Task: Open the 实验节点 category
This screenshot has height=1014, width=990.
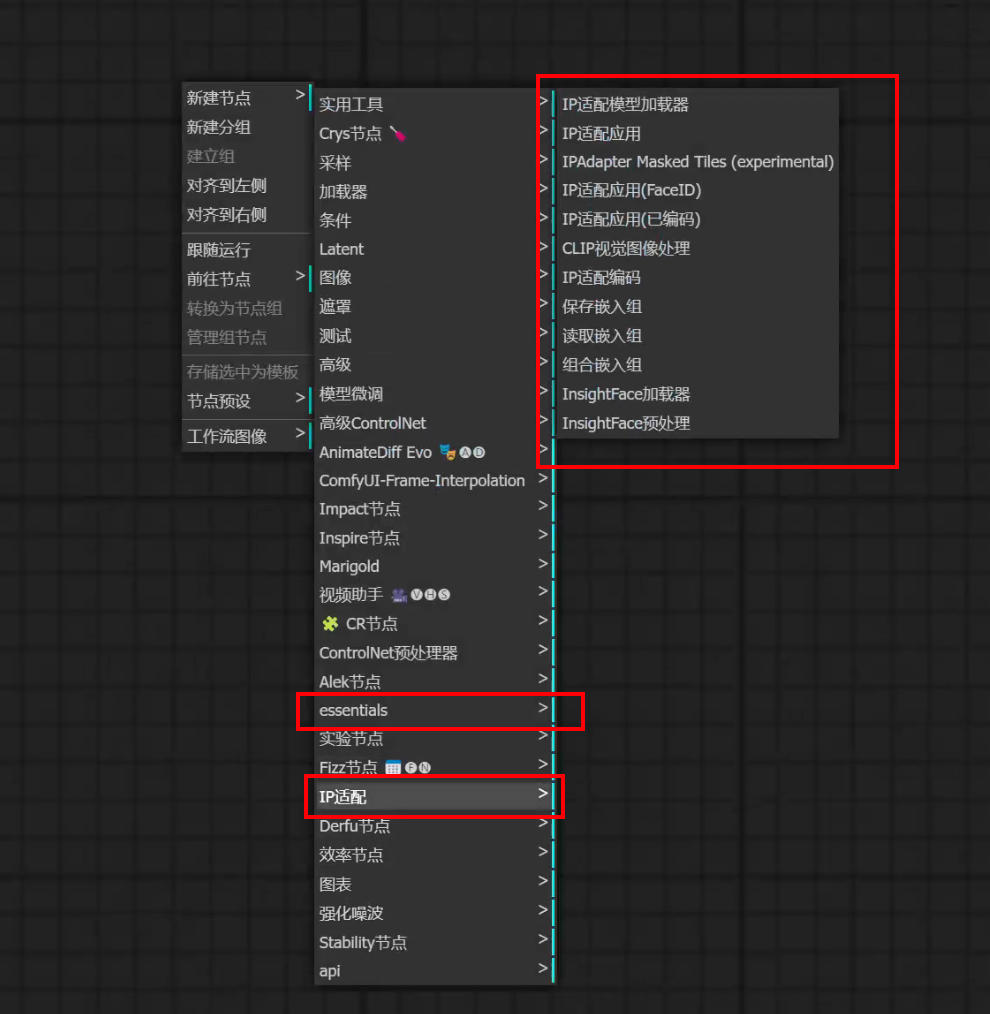Action: [x=434, y=739]
